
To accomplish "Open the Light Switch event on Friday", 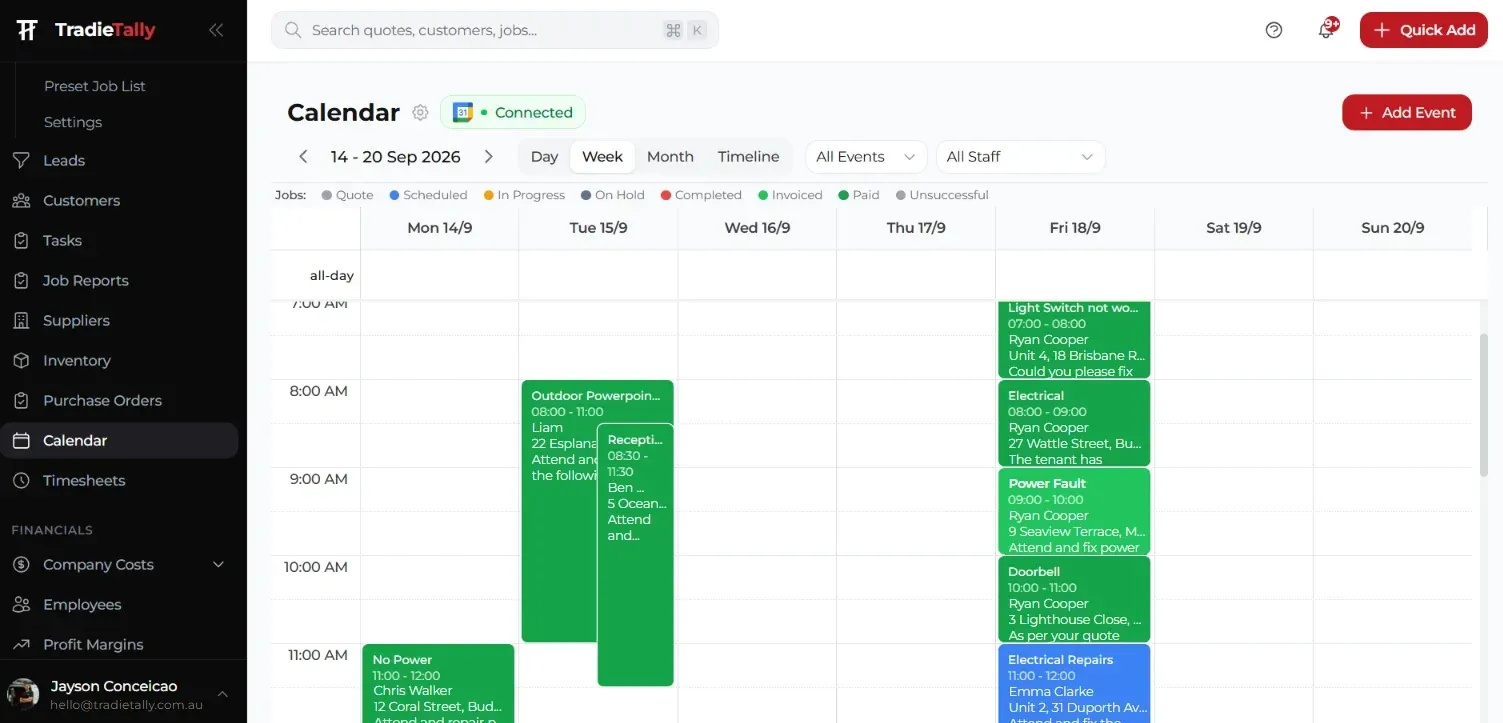I will click(1074, 339).
